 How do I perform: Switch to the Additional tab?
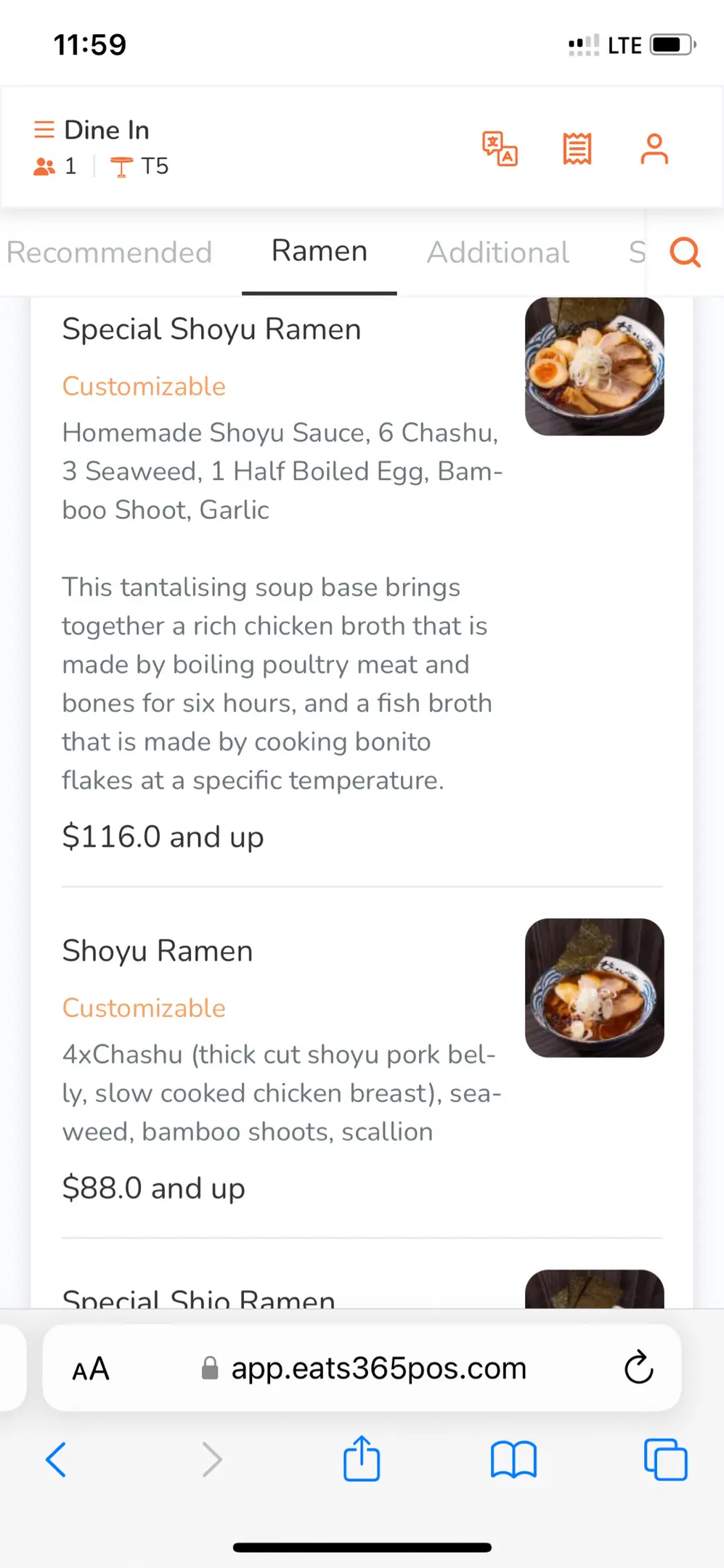coord(498,253)
